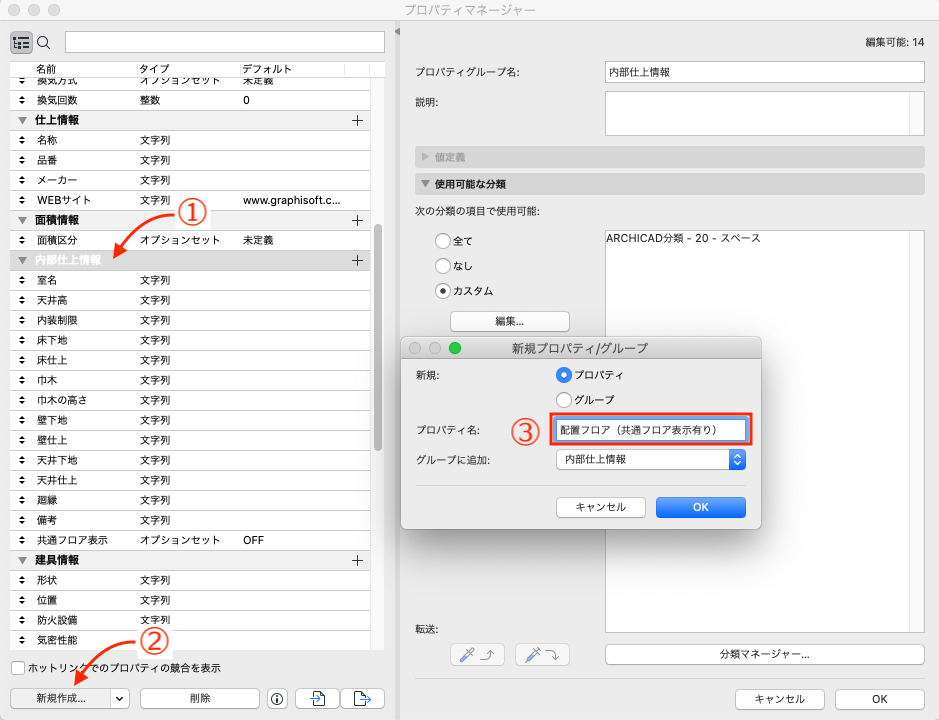
Task: Inject parameters with syringe icon
Action: pyautogui.click(x=542, y=655)
